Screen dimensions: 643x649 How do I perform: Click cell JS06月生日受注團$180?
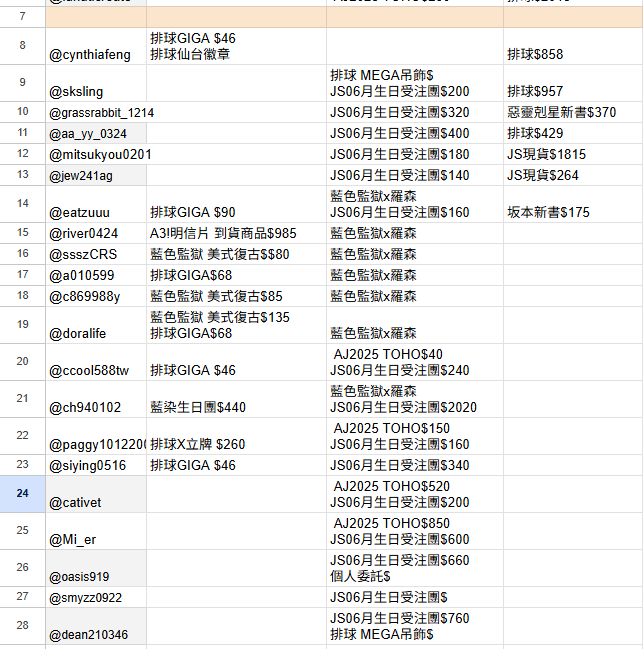click(415, 154)
